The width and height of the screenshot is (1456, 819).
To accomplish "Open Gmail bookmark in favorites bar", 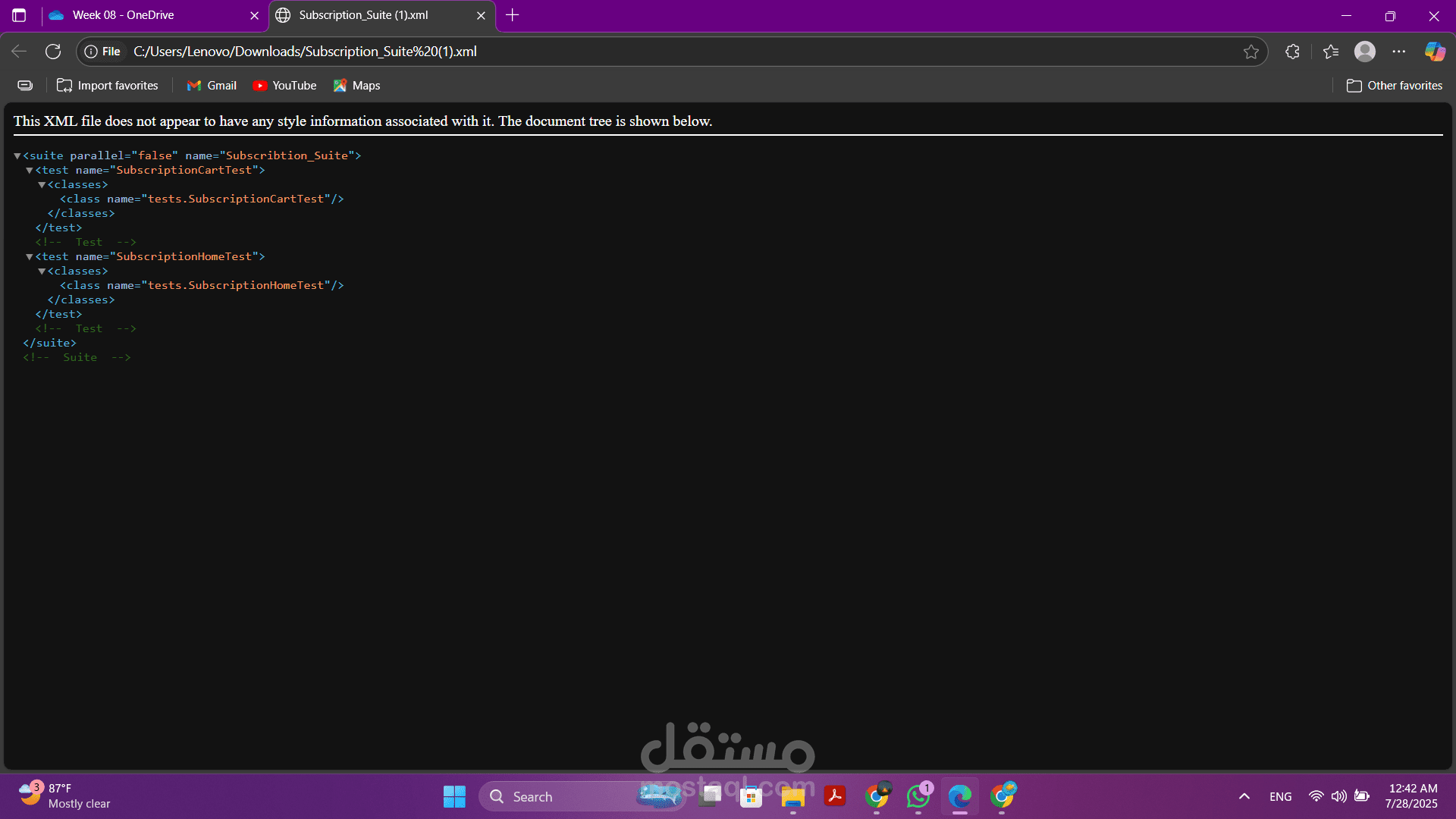I will click(212, 86).
